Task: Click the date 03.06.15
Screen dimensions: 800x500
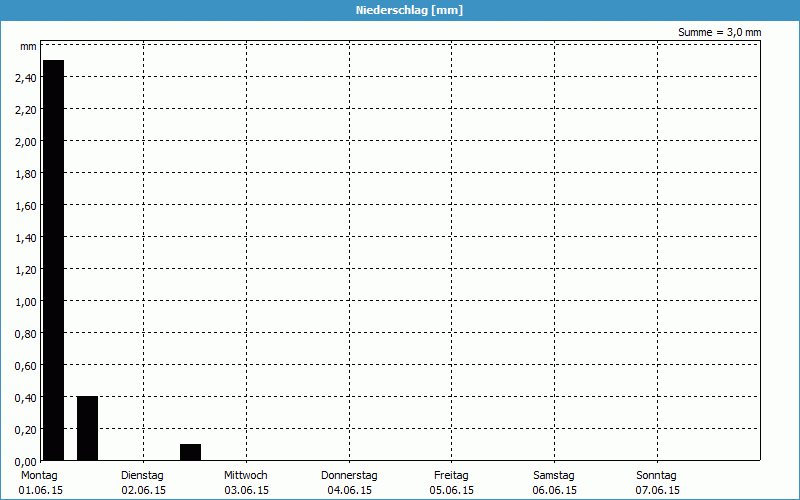Action: tap(246, 490)
